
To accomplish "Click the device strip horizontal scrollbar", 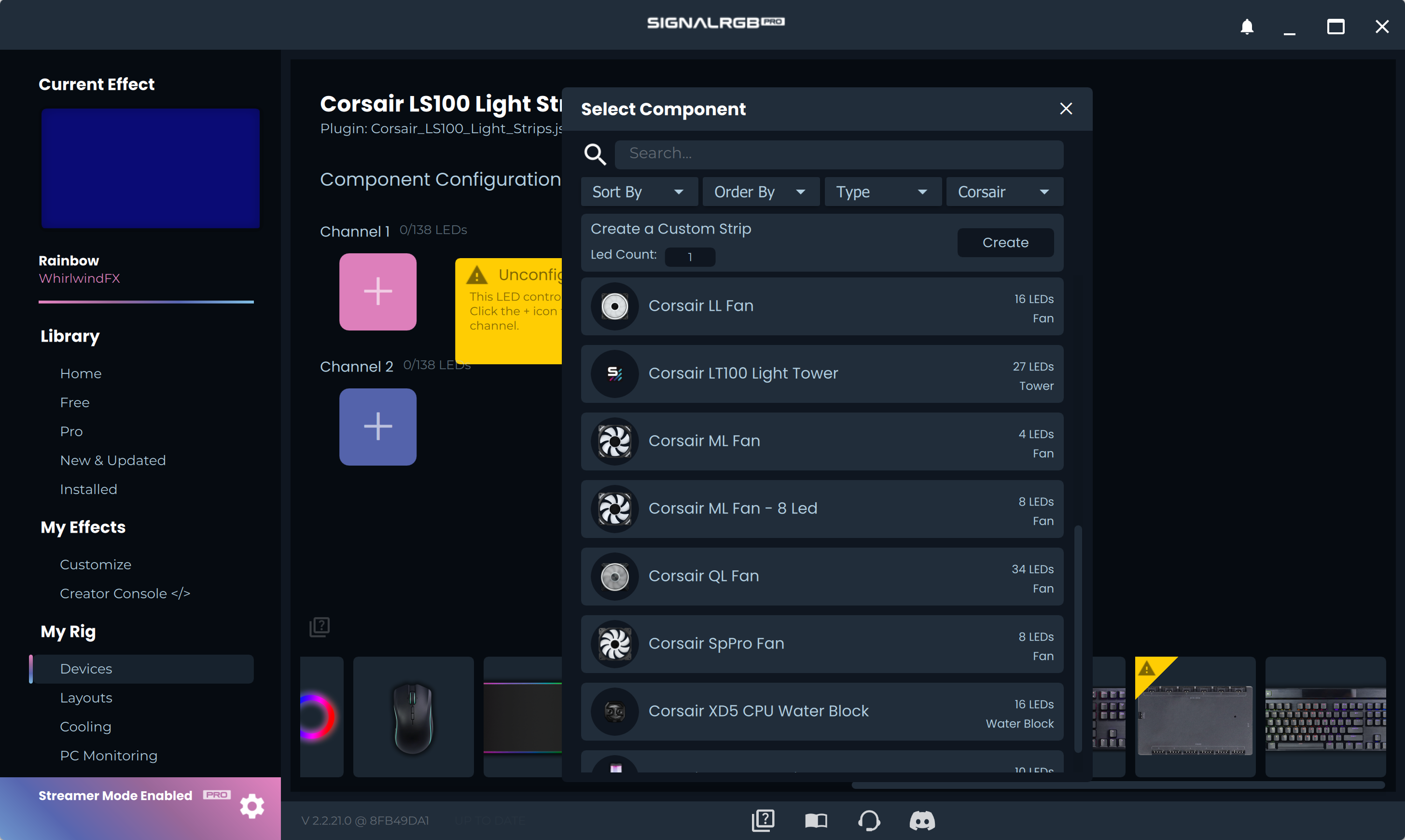I will point(1118,785).
